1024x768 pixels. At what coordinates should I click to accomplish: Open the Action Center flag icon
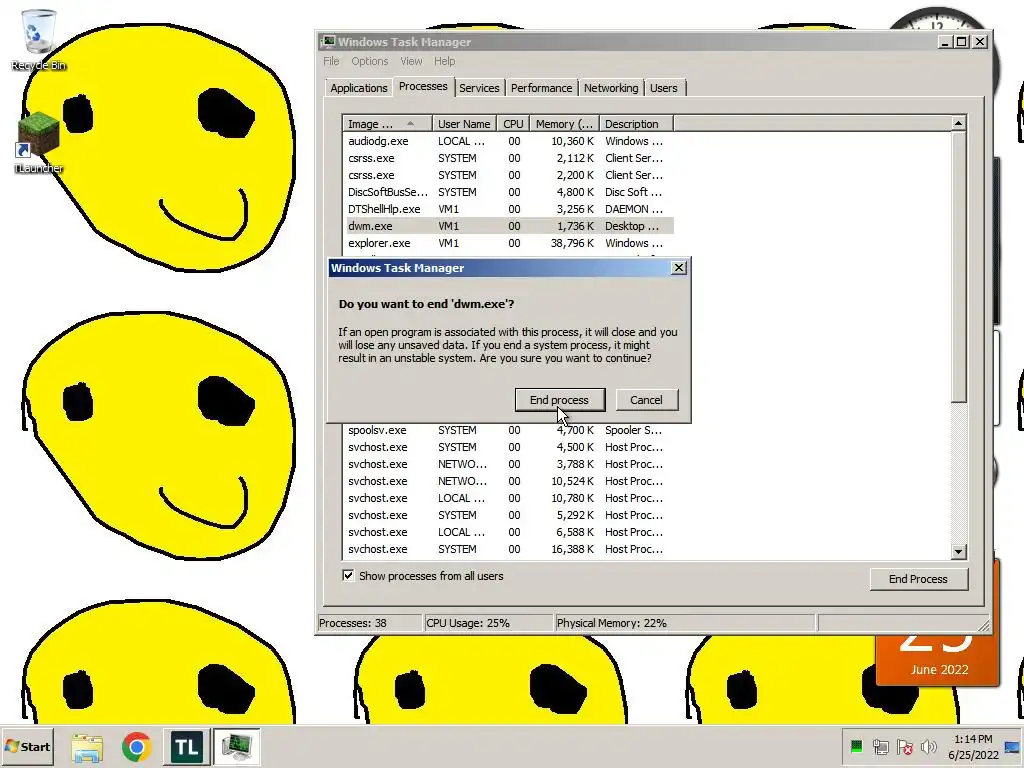(904, 746)
